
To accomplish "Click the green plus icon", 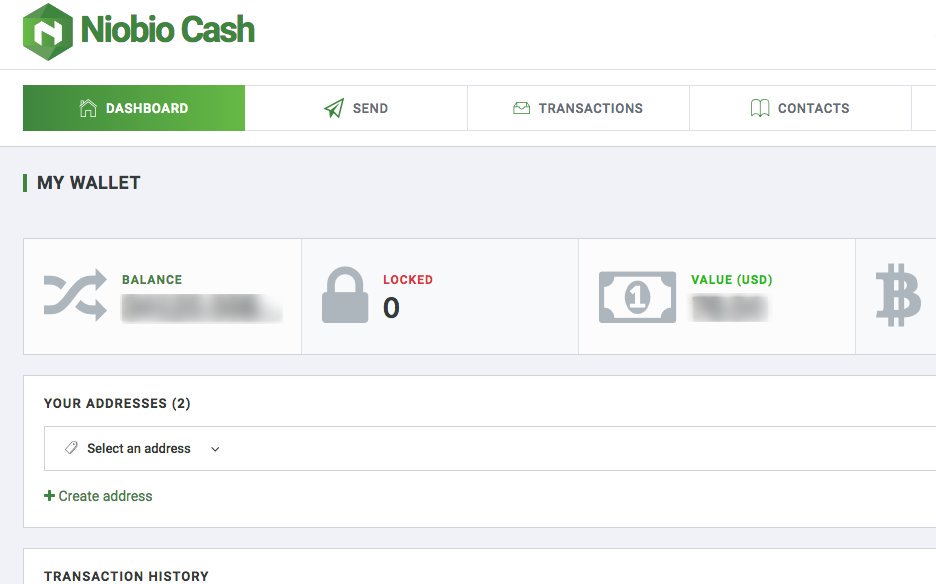I will click(49, 496).
